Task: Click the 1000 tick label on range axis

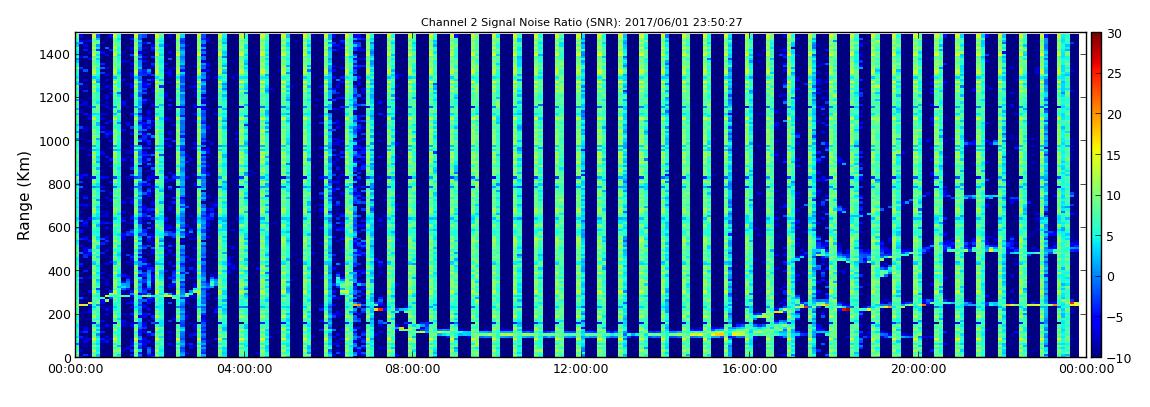Action: (x=56, y=141)
